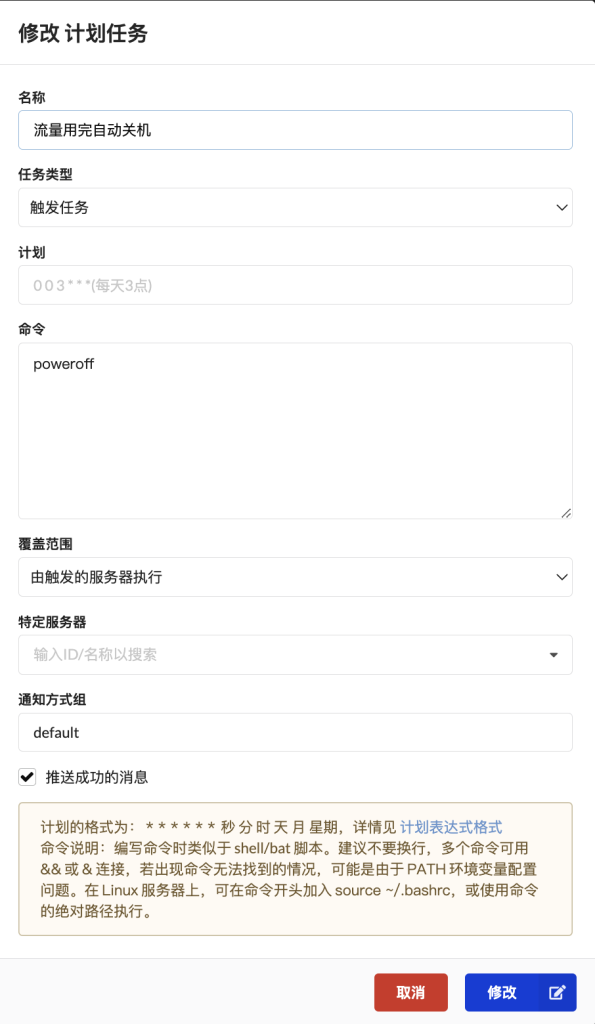Screen dimensions: 595x1024
Task: Click the yellow help text panel
Action: click(x=297, y=868)
